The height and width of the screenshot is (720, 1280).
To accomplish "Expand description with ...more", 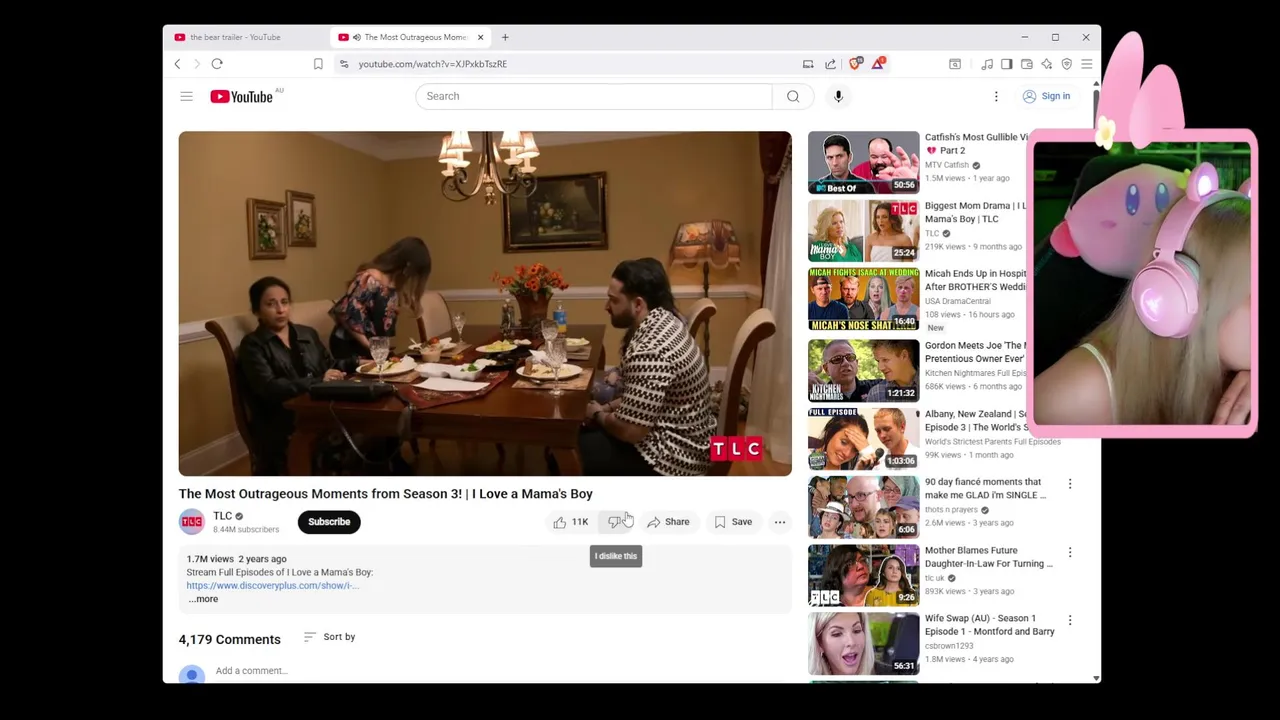I will pyautogui.click(x=203, y=599).
